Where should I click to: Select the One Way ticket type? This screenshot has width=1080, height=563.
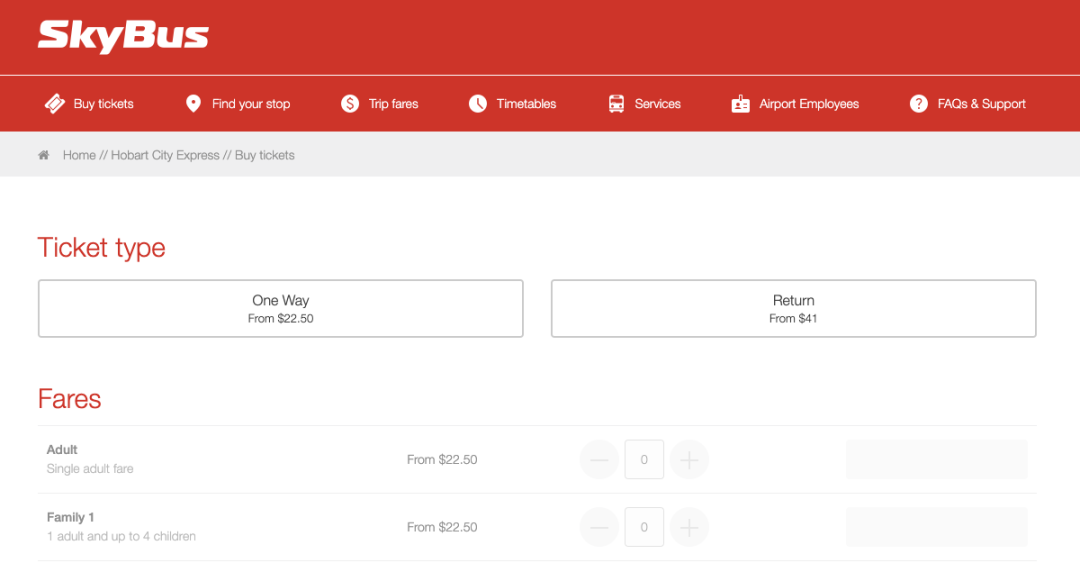[280, 308]
